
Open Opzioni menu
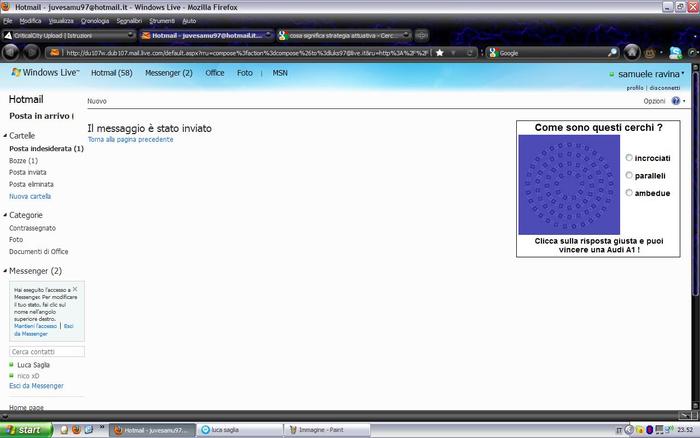(x=654, y=101)
